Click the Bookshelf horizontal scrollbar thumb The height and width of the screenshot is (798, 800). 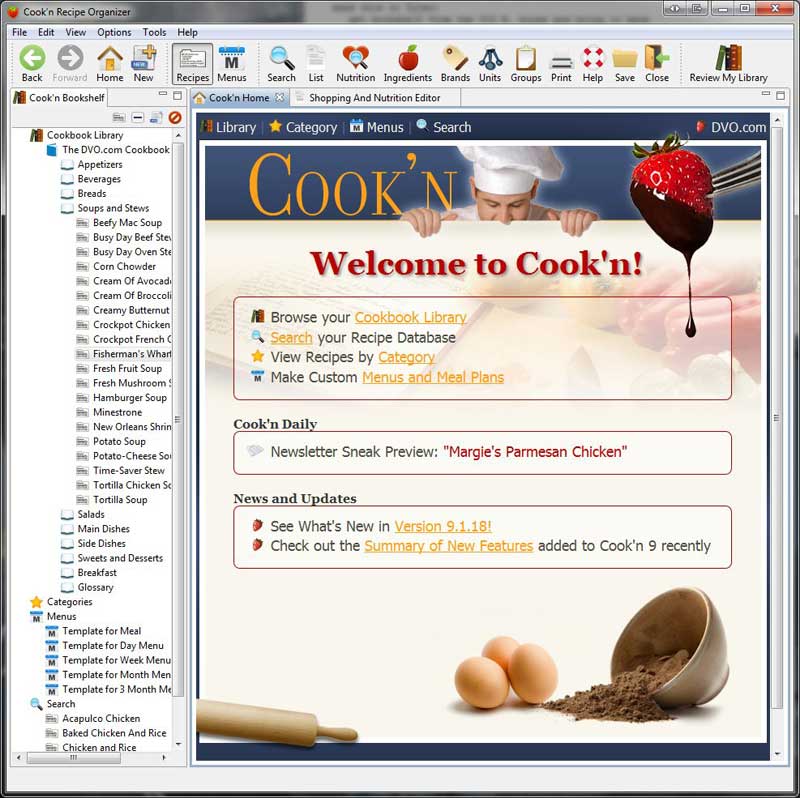coord(73,758)
